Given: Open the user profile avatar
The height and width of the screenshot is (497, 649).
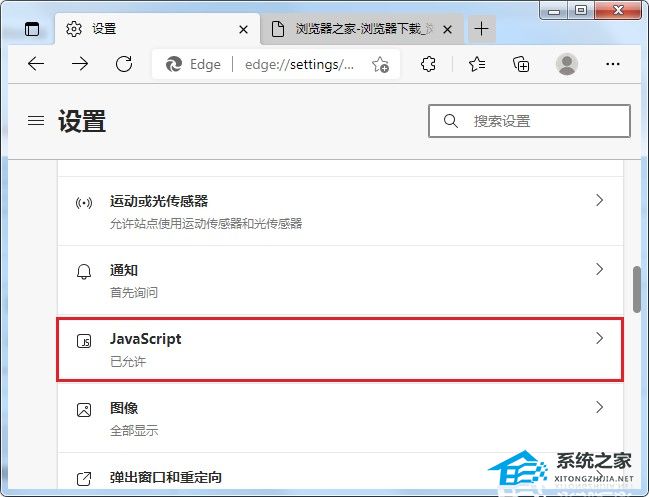Looking at the screenshot, I should 567,64.
